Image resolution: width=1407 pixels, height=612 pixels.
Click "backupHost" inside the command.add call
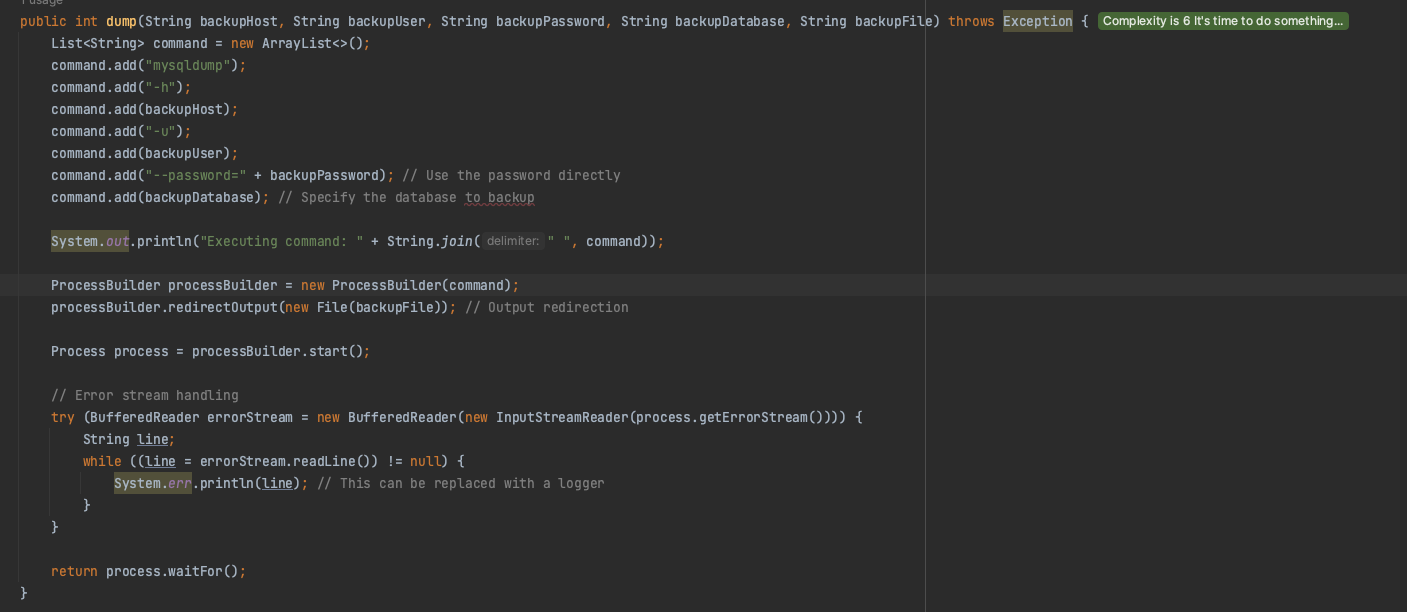(x=184, y=109)
